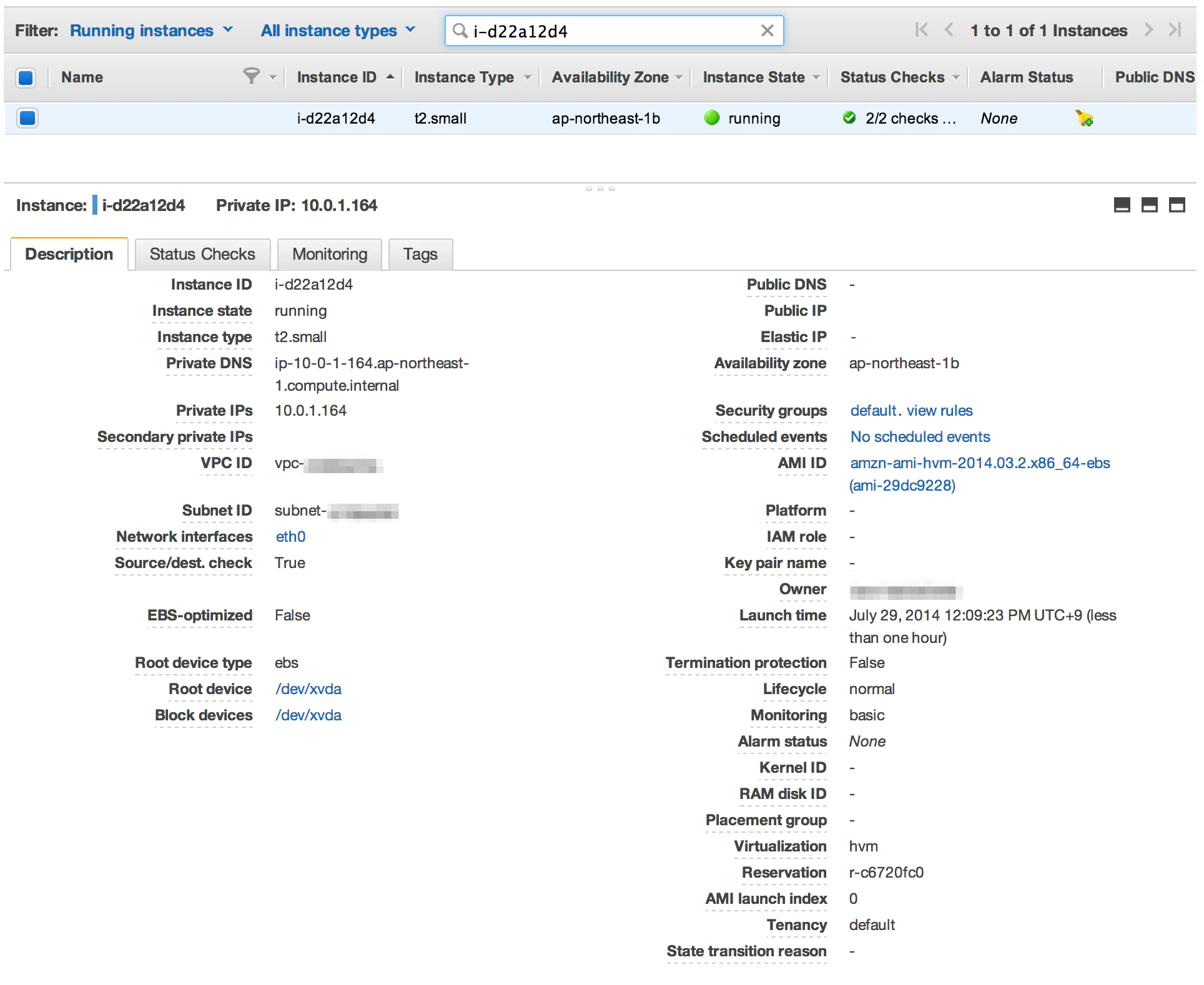
Task: Click the Elastic IP dash link
Action: click(853, 336)
